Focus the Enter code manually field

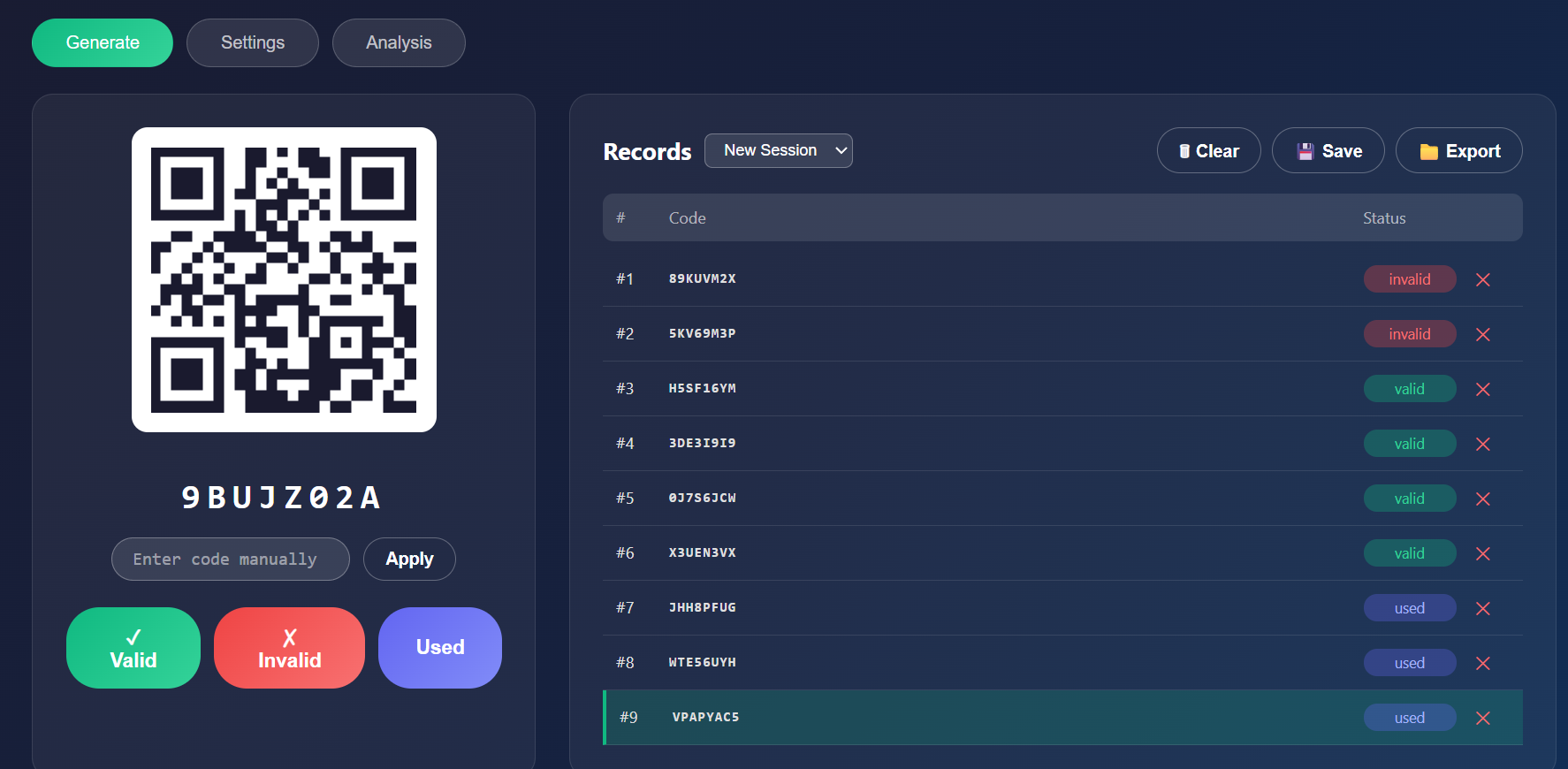[231, 559]
